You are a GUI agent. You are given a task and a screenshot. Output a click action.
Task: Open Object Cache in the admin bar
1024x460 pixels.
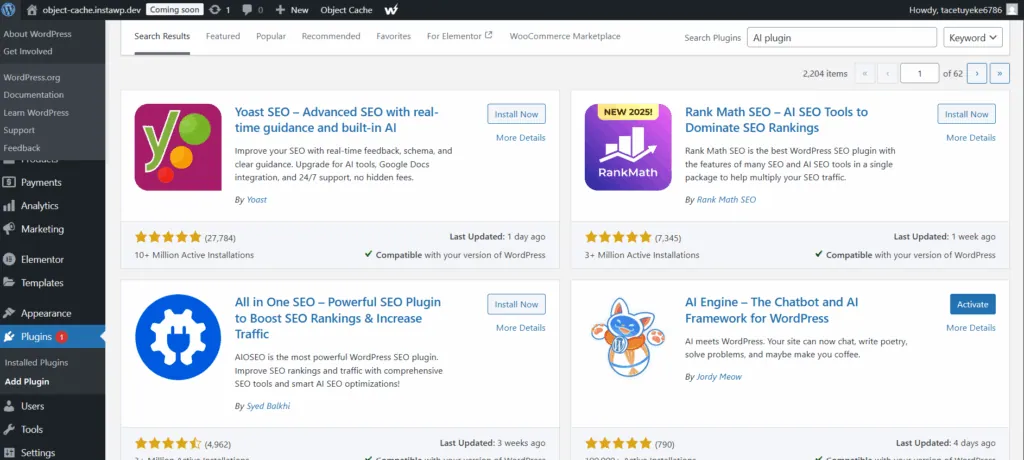coord(346,10)
